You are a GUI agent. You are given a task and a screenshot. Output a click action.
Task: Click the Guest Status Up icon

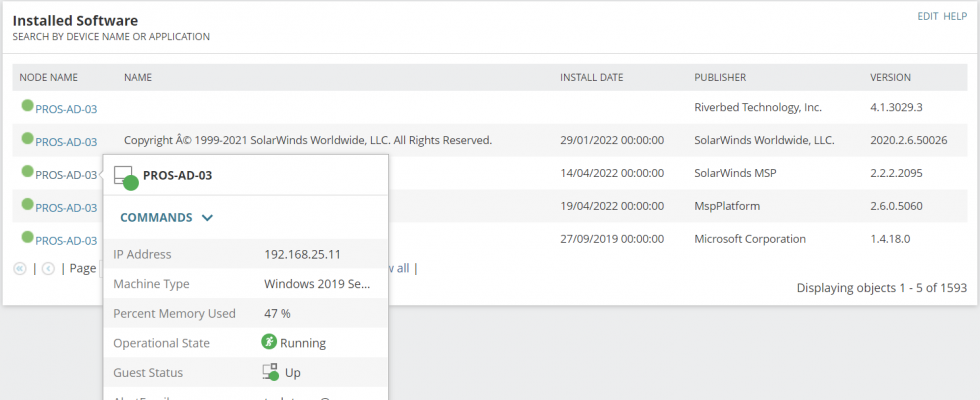click(270, 372)
